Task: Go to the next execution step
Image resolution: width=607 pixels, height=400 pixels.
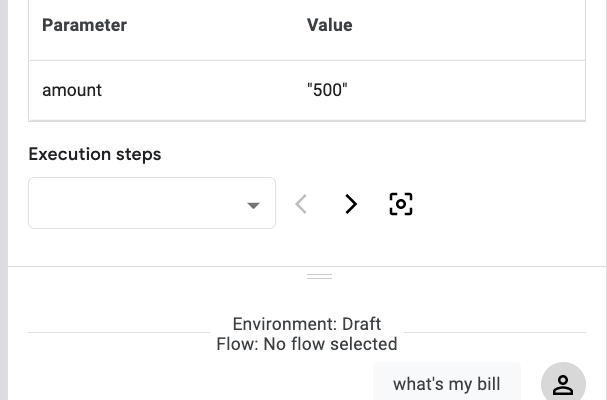Action: click(x=351, y=204)
